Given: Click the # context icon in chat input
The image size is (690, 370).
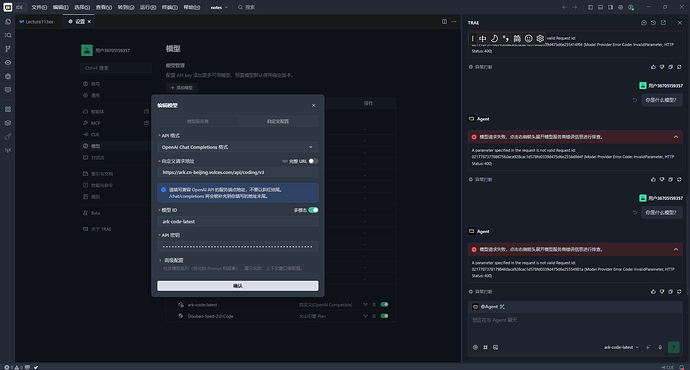Looking at the screenshot, I should [485, 347].
